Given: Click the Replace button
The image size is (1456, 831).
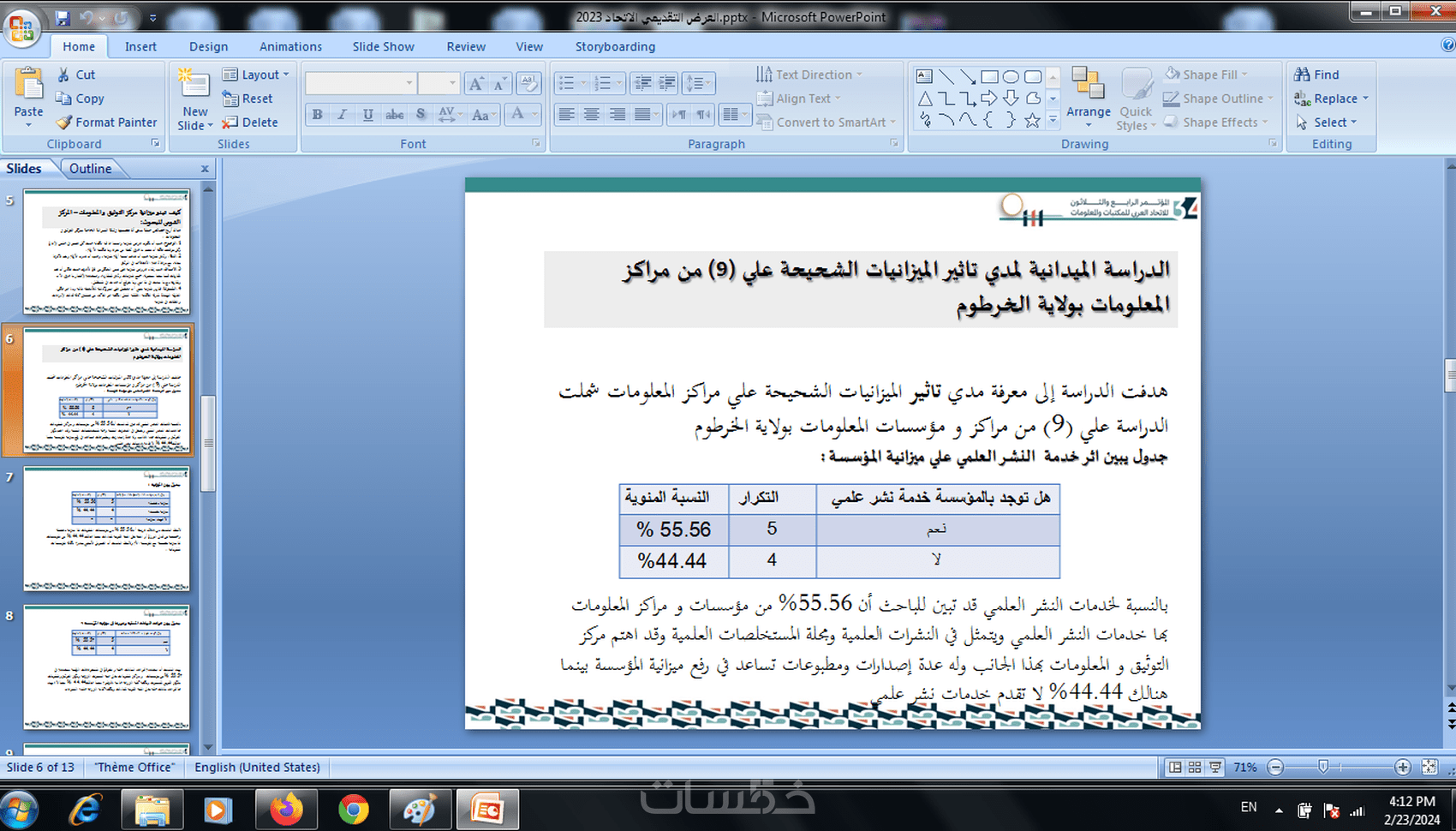Looking at the screenshot, I should click(x=1331, y=99).
